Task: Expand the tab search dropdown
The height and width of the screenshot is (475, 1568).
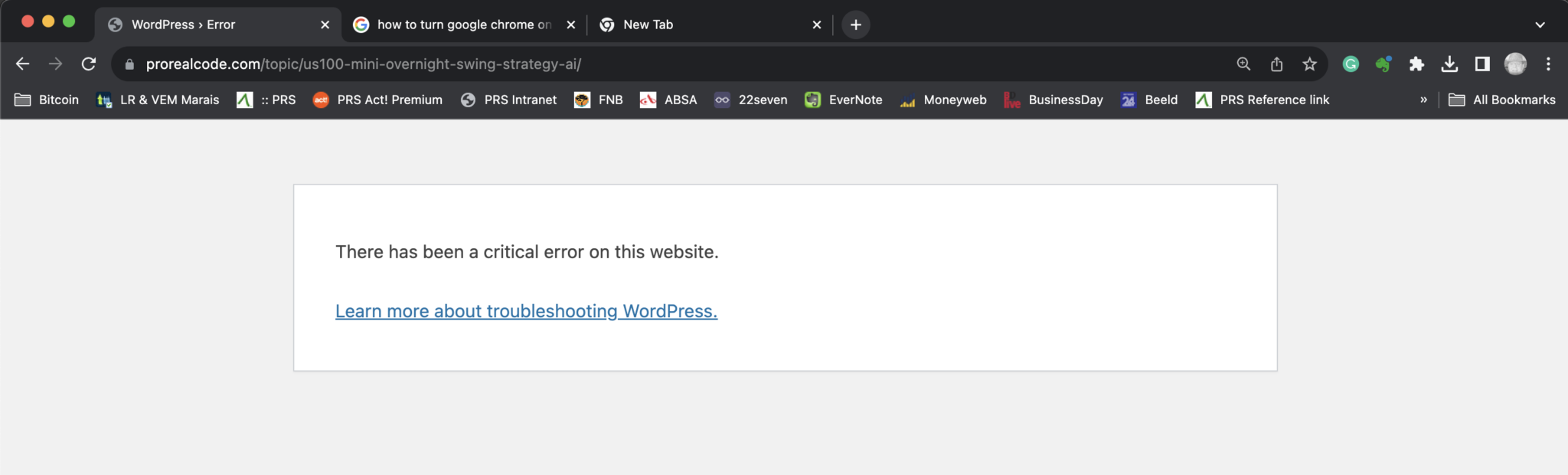Action: 1540,25
